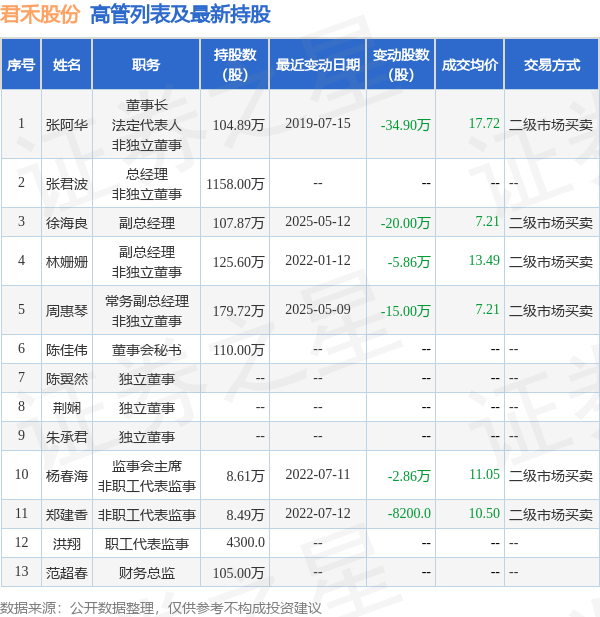Click change value -8200.0
Screen dimensions: 600x617
(x=409, y=513)
